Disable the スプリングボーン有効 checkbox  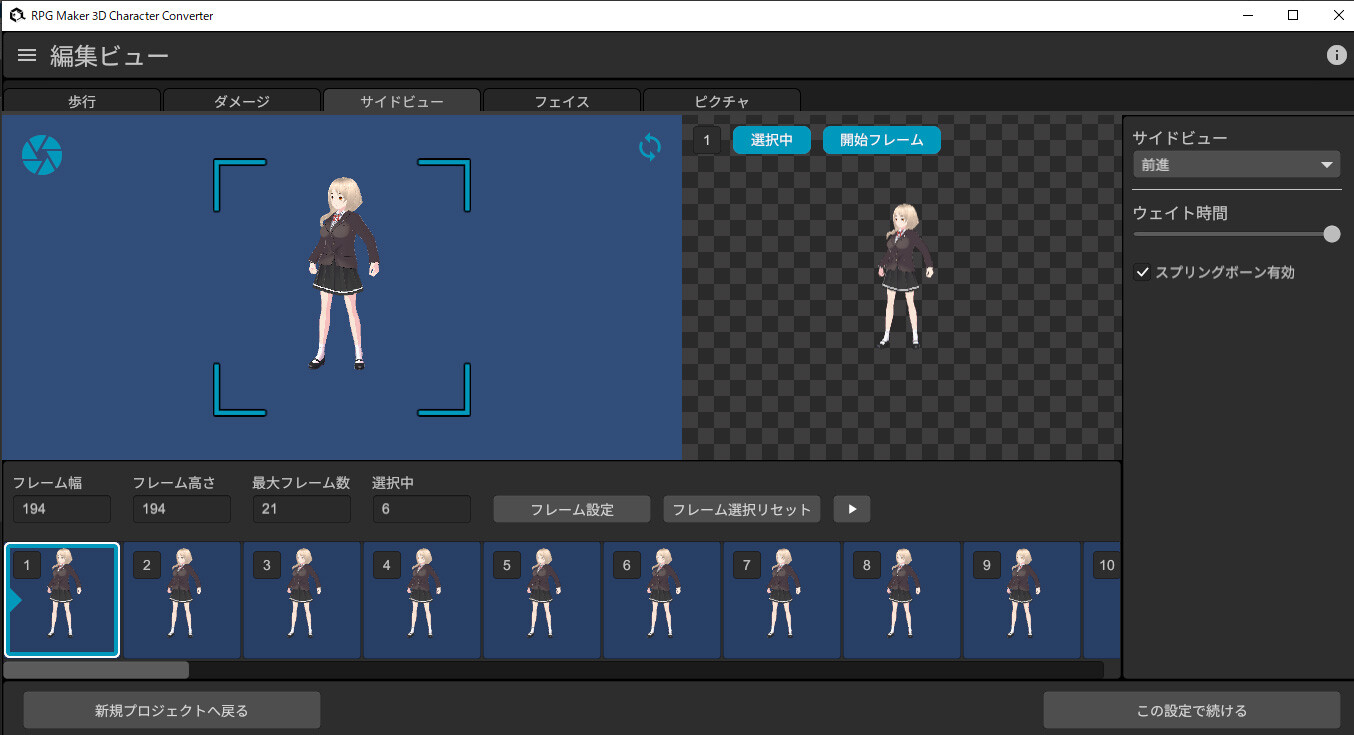click(1142, 271)
